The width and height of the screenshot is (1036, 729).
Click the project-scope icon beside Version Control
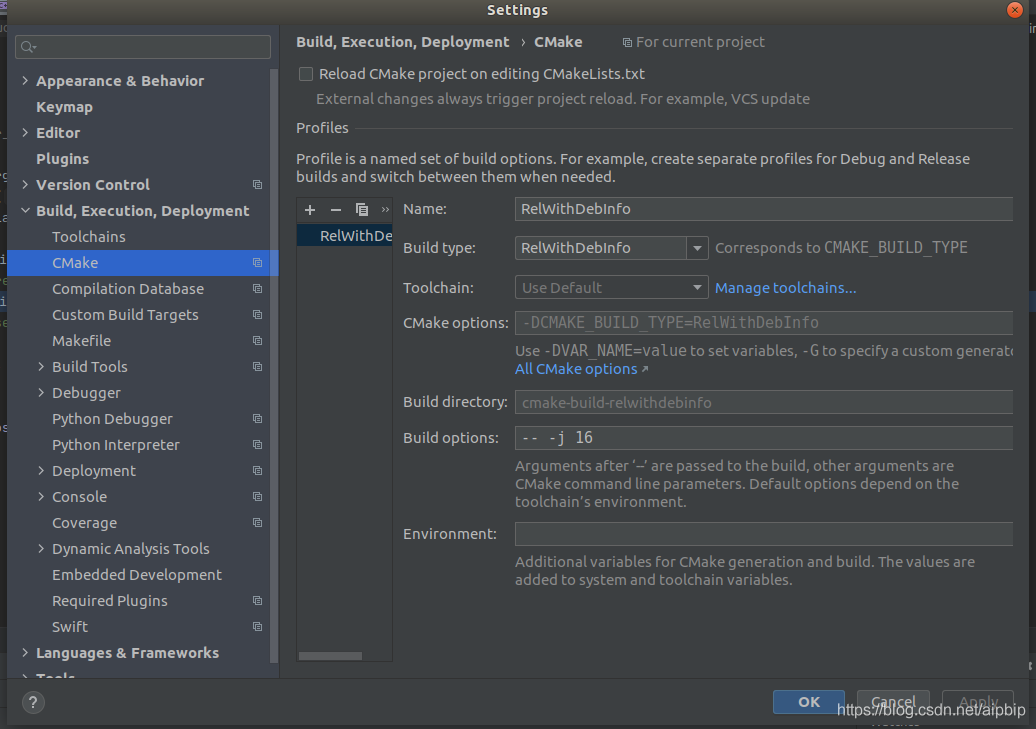[258, 185]
